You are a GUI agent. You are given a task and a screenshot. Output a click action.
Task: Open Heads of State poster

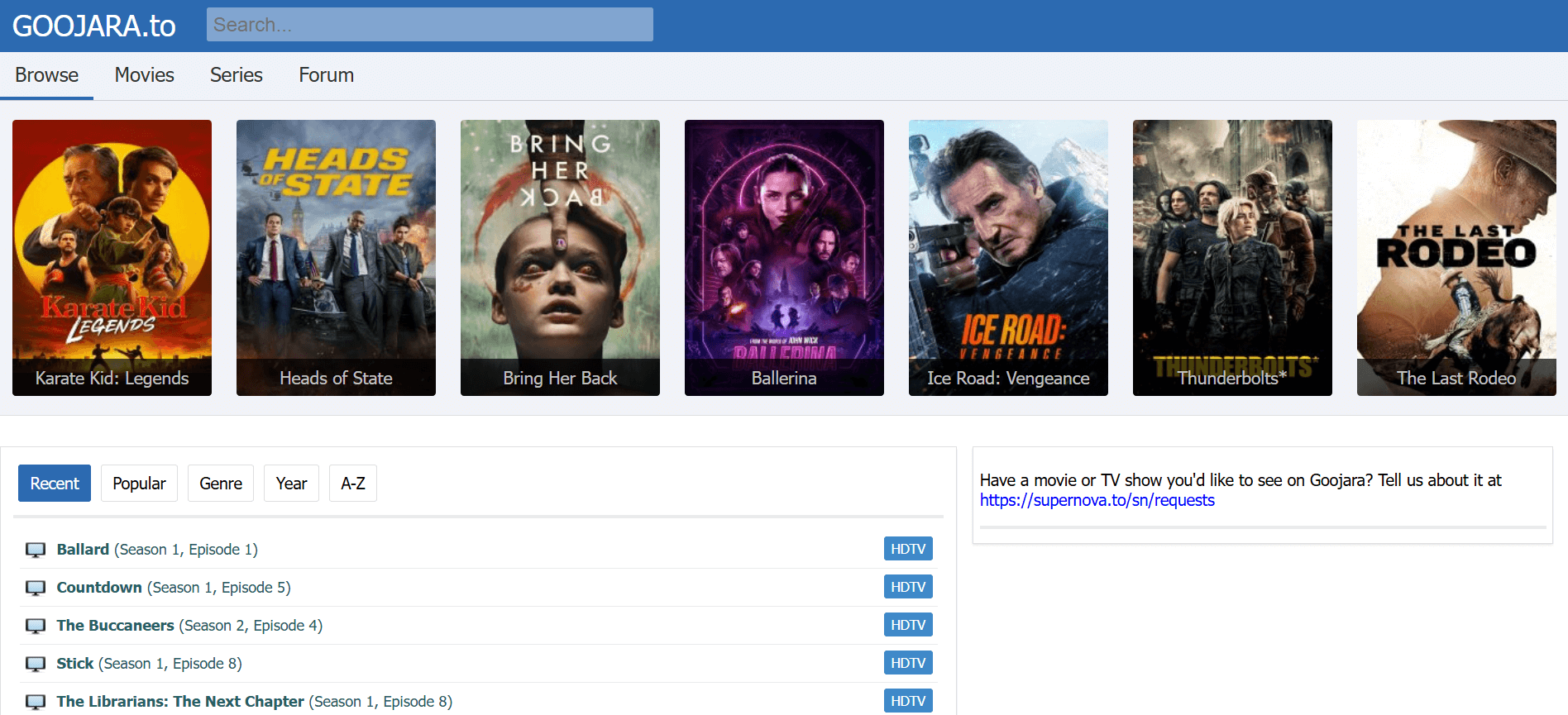tap(336, 258)
